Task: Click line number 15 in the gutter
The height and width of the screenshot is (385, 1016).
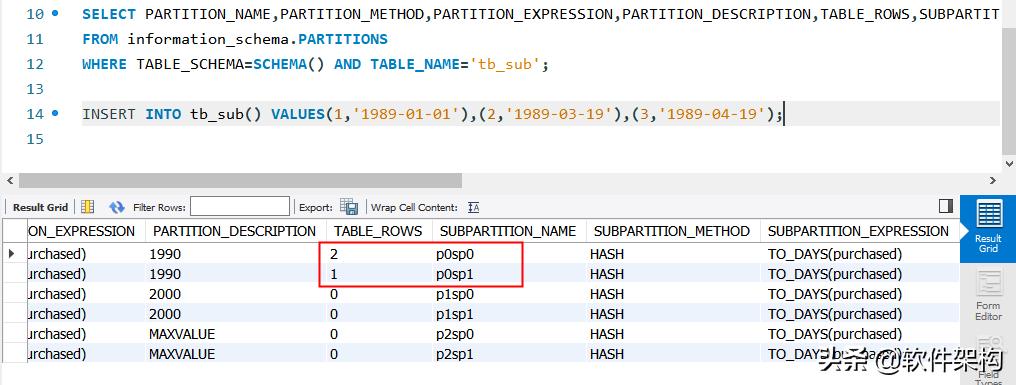Action: click(x=35, y=139)
